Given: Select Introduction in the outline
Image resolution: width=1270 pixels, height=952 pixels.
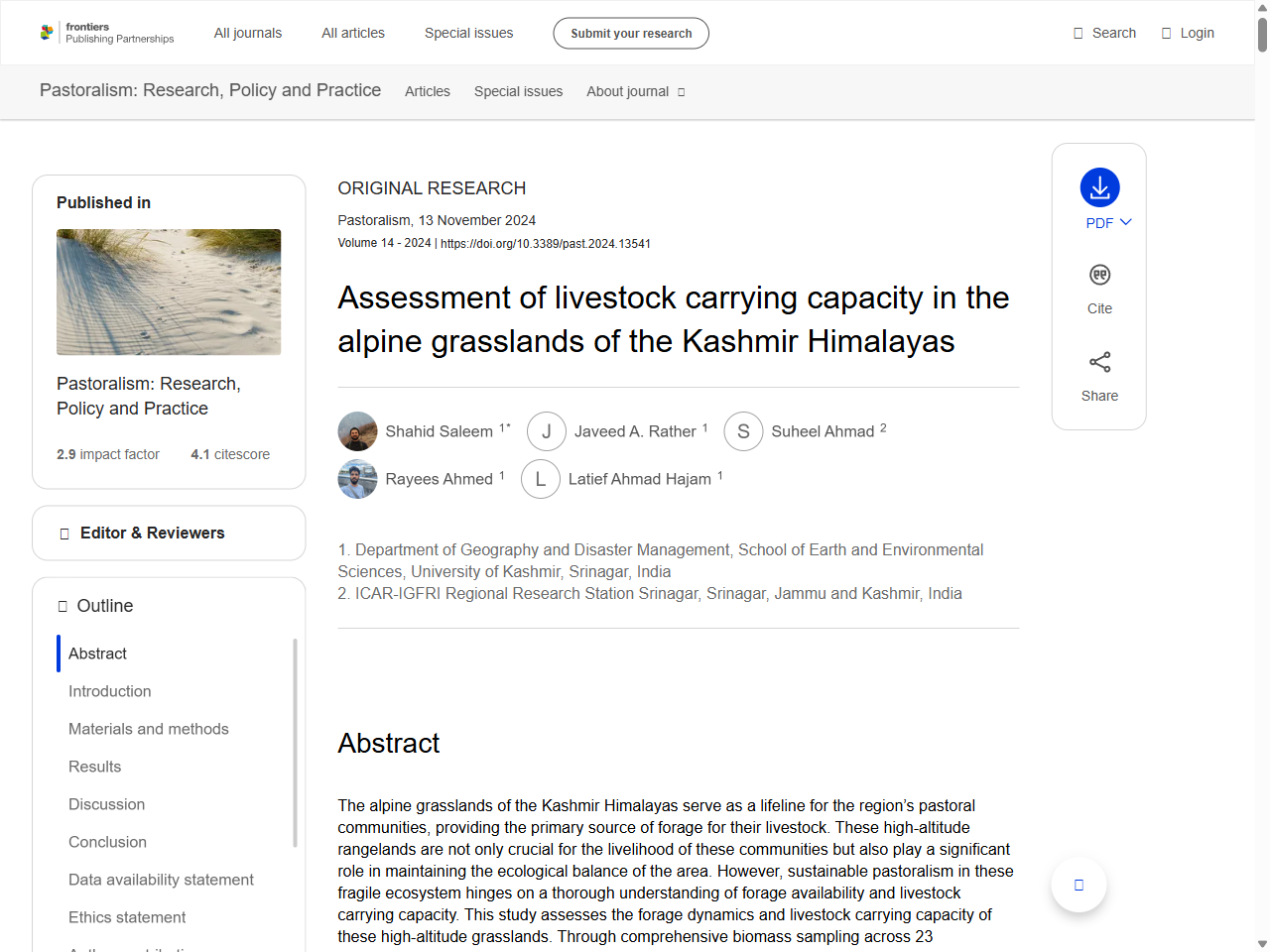Looking at the screenshot, I should (109, 691).
